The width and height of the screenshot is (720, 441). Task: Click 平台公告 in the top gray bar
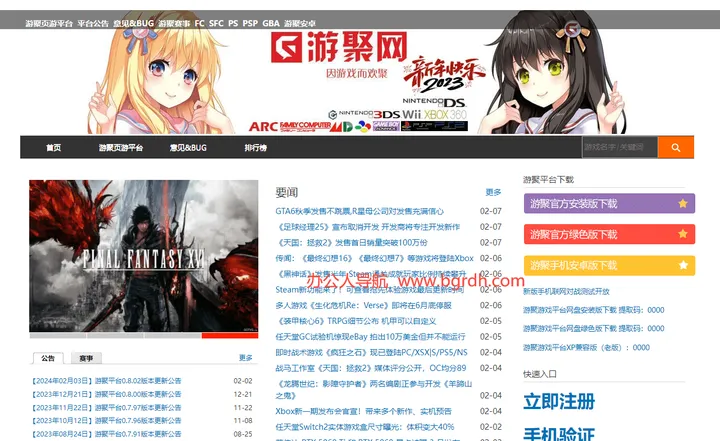tap(93, 23)
